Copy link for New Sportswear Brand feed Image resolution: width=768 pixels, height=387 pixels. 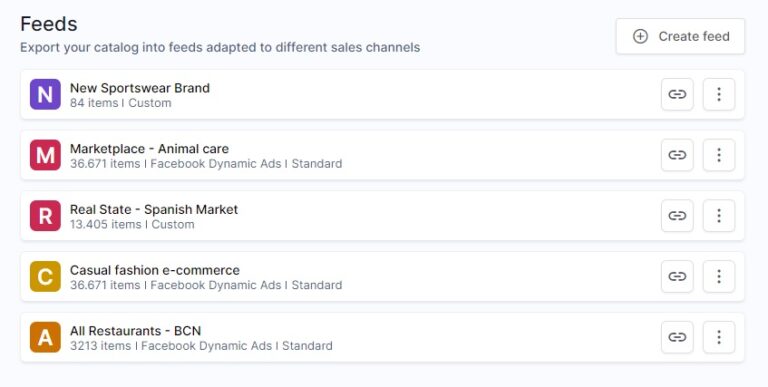pos(677,94)
